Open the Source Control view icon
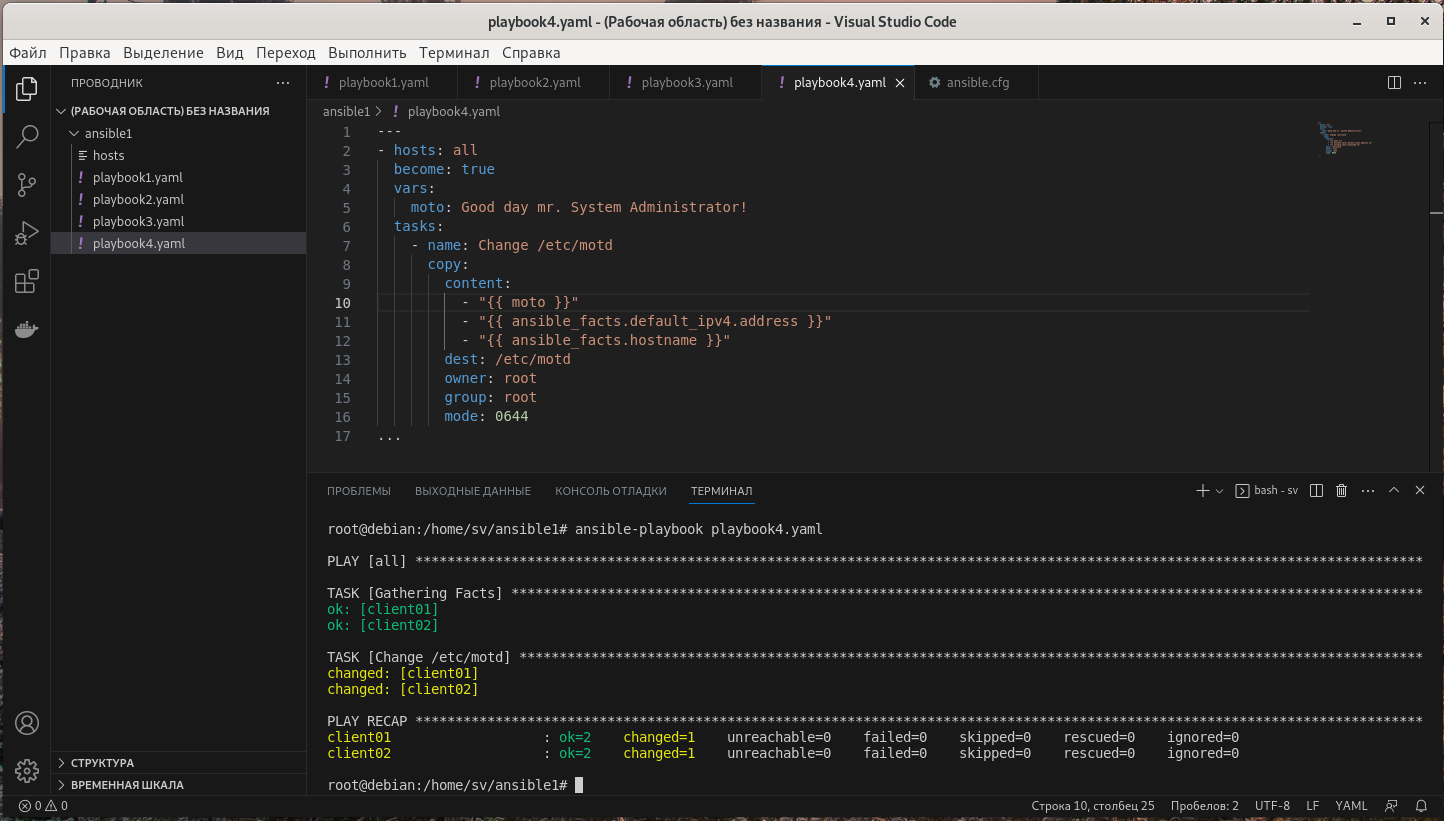The height and width of the screenshot is (821, 1444). (27, 185)
